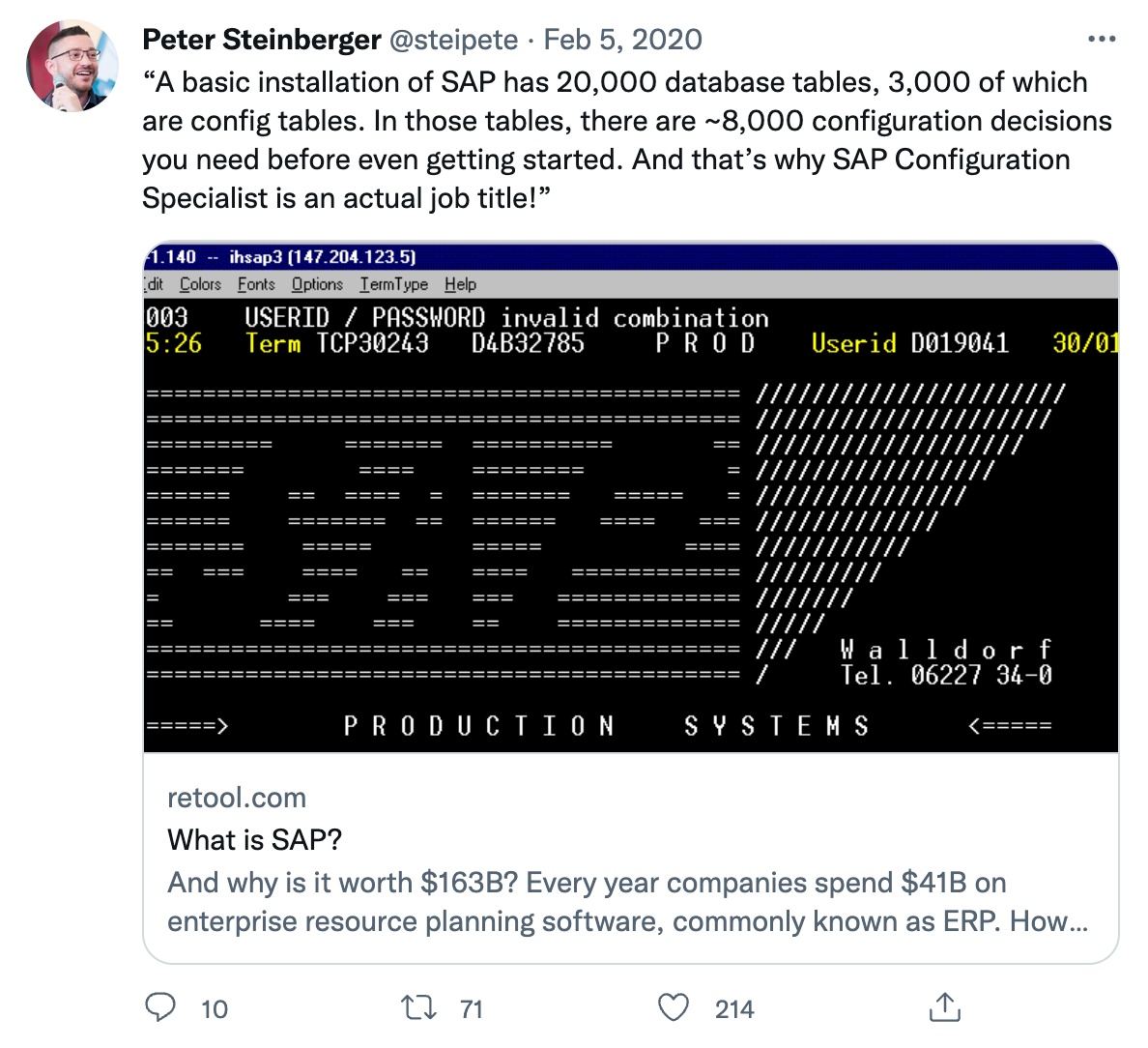Open the Fonts menu in terminal image
This screenshot has width=1148, height=1048.
(256, 284)
